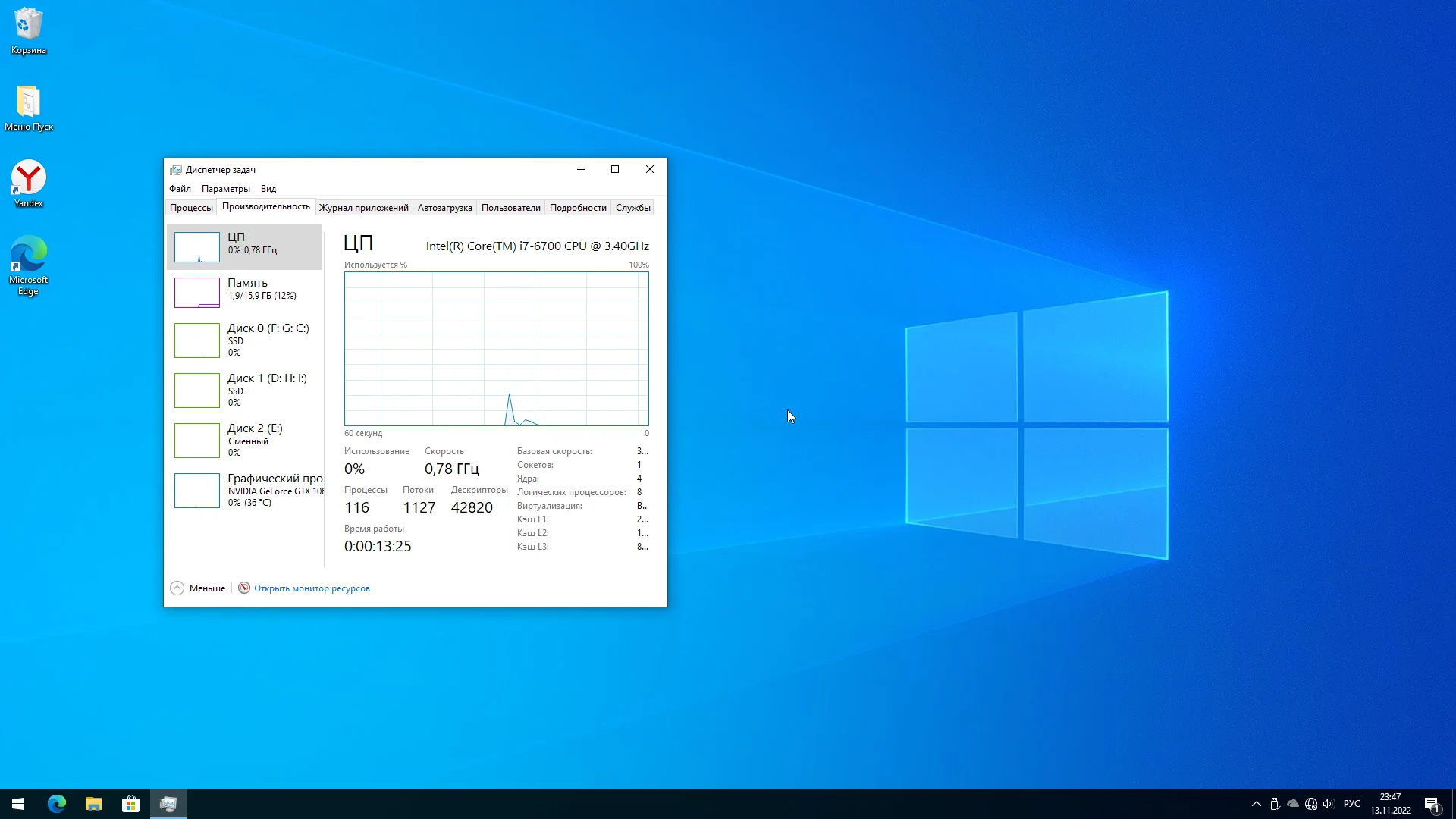Select the CPU (ЦП) performance graph thumbnail
Image resolution: width=1456 pixels, height=819 pixels.
pyautogui.click(x=197, y=247)
